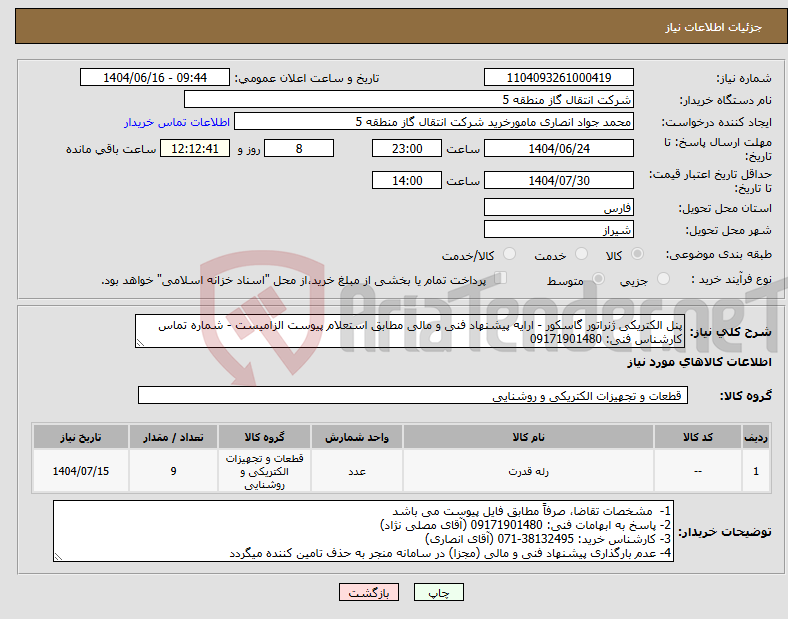Click response deadline date 1404/06/24

tap(558, 148)
